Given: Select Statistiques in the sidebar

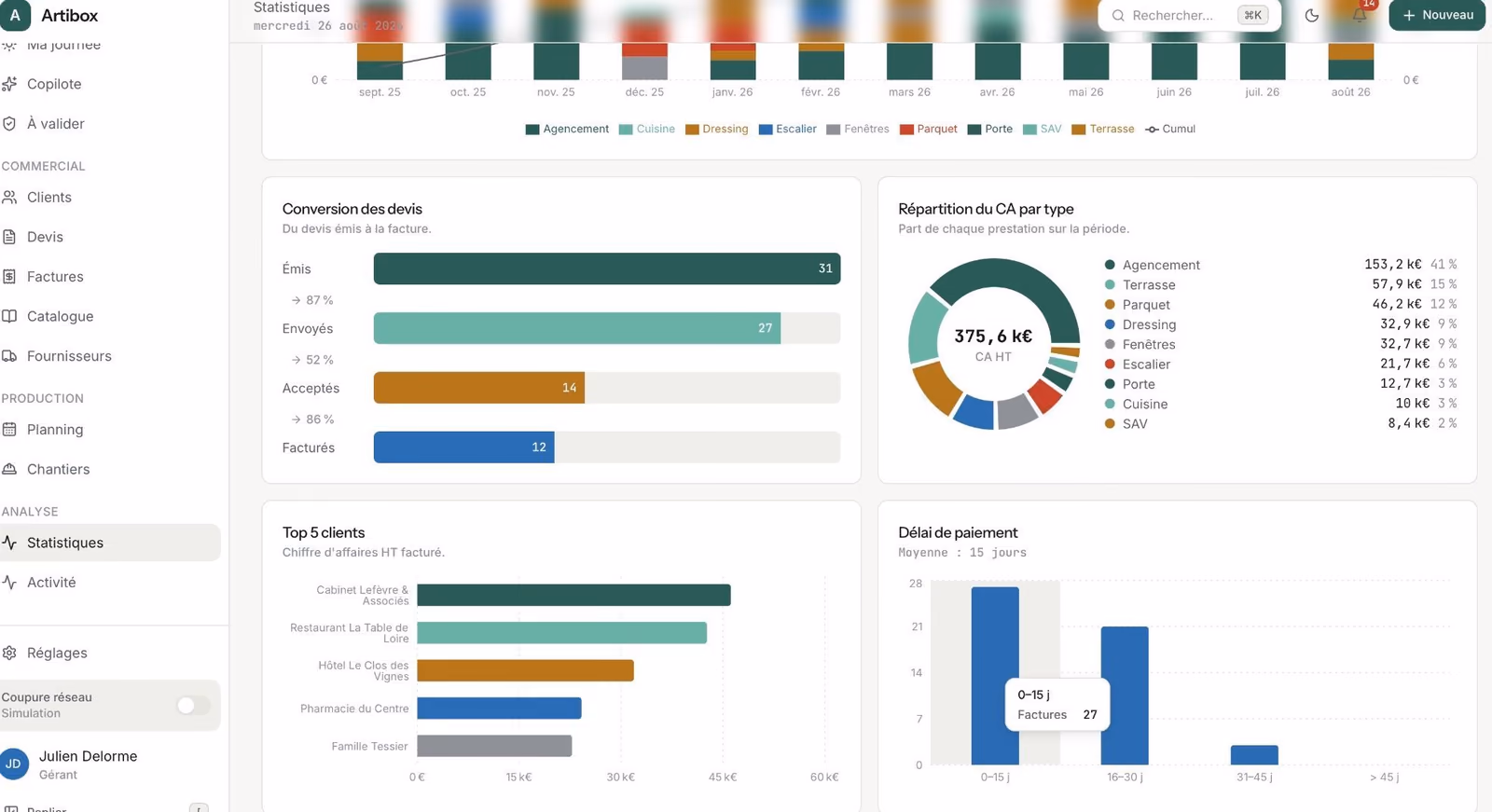Looking at the screenshot, I should (110, 543).
